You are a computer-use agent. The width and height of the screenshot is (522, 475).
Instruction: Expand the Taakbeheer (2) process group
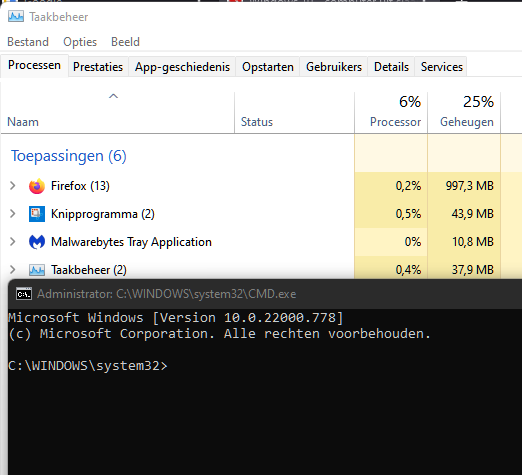coord(13,270)
